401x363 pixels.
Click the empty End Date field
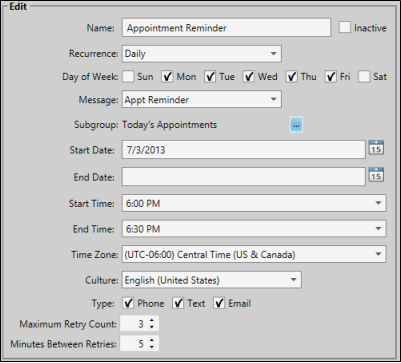244,177
